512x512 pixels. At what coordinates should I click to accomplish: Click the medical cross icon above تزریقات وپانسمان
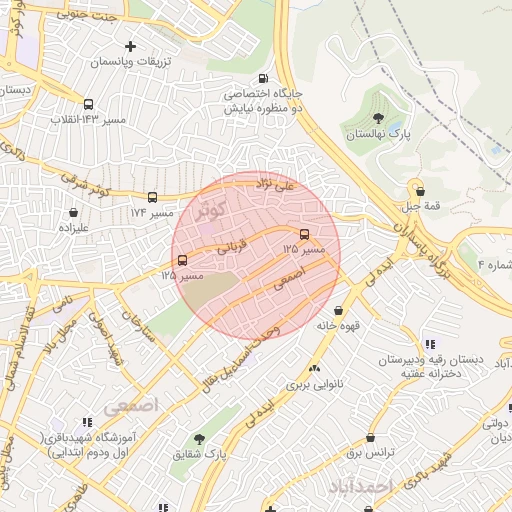click(130, 46)
